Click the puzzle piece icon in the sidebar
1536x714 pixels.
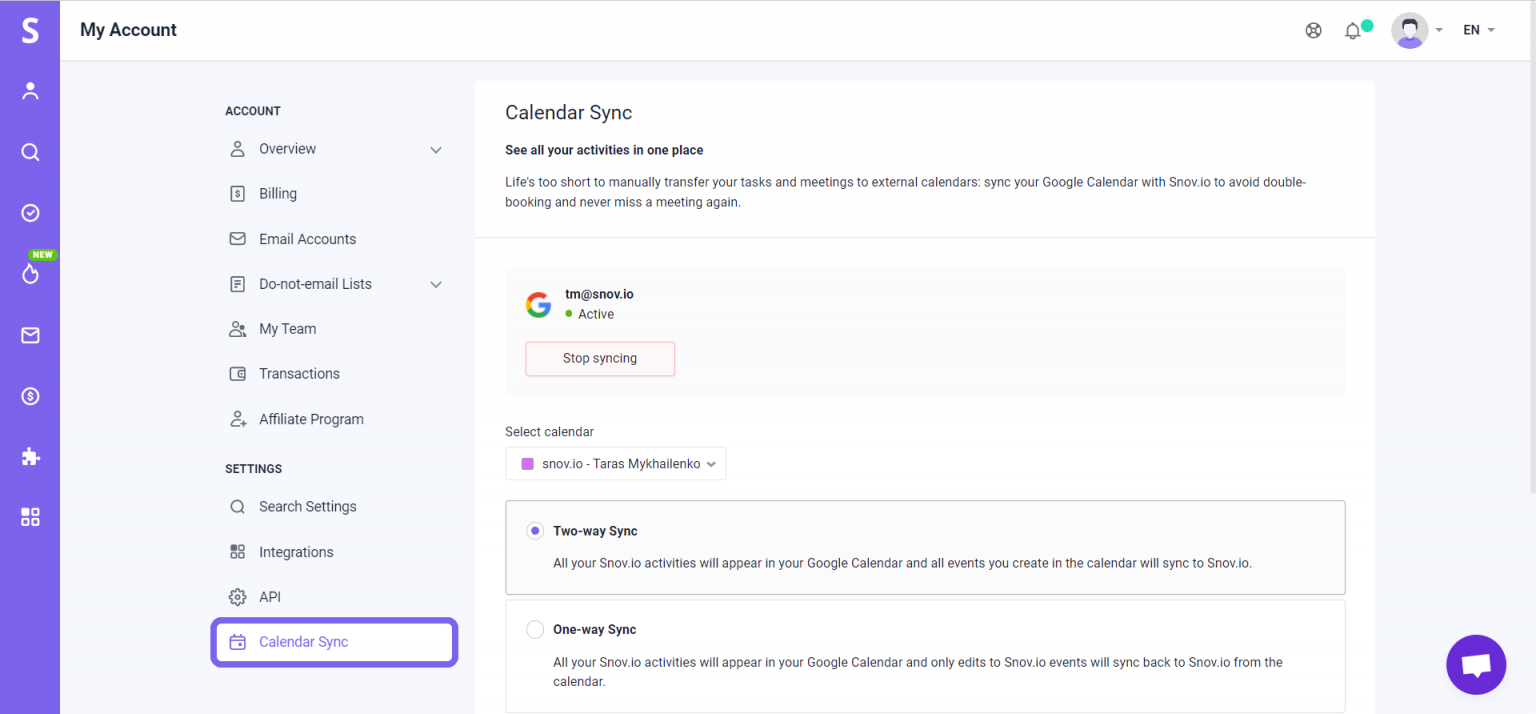(x=30, y=457)
